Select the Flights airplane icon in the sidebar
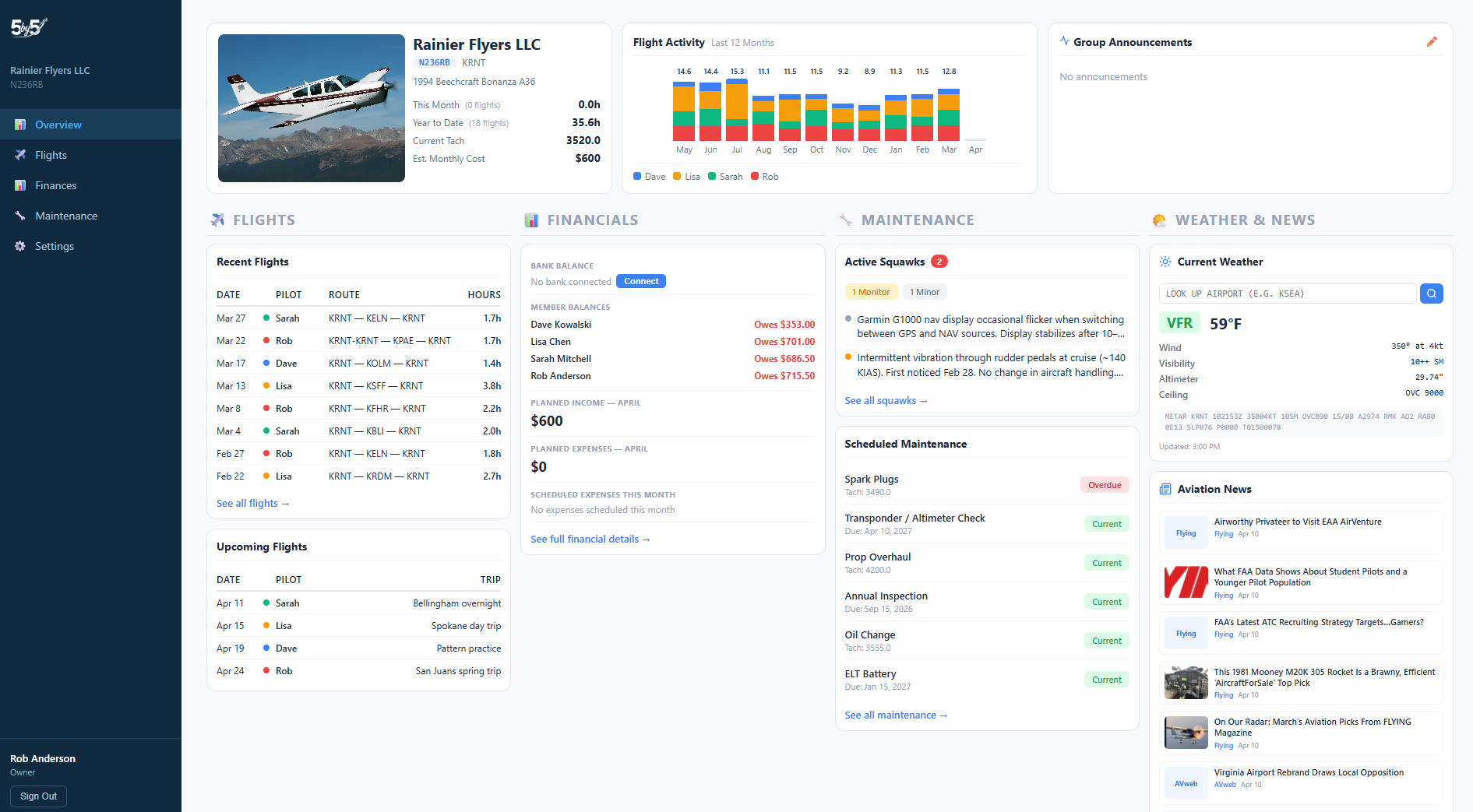The image size is (1473, 812). pos(19,155)
